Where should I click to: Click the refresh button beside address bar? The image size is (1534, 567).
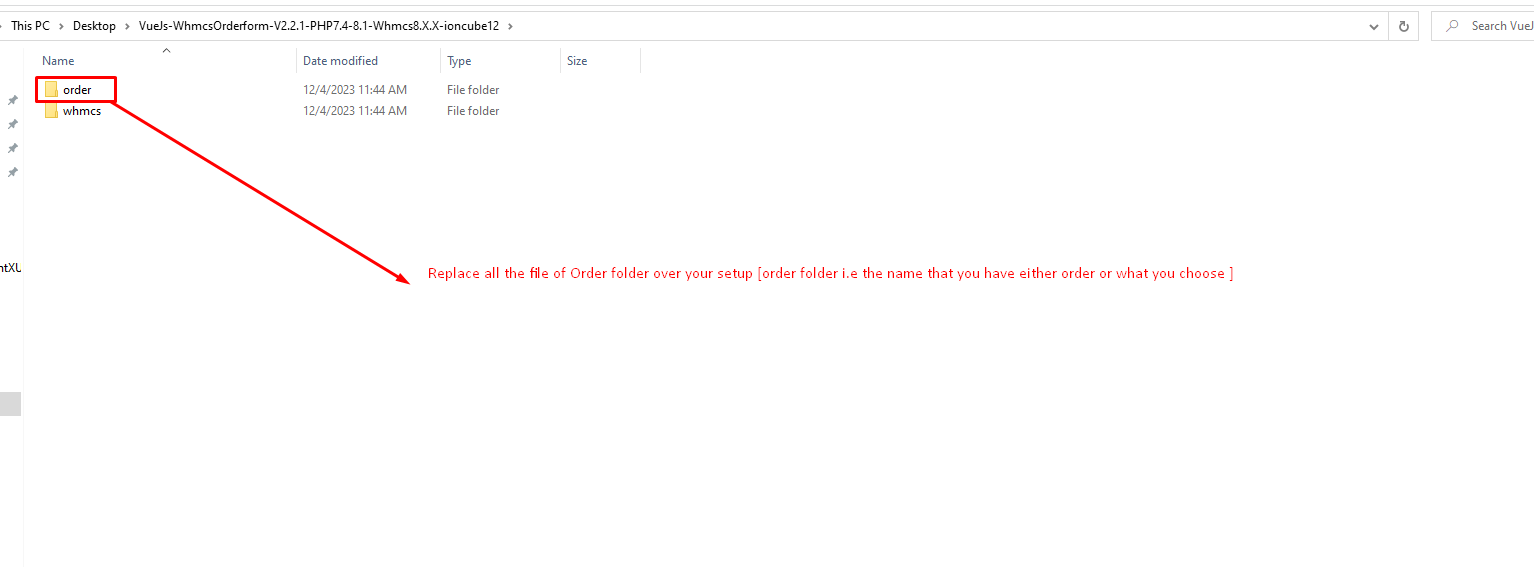(x=1404, y=26)
